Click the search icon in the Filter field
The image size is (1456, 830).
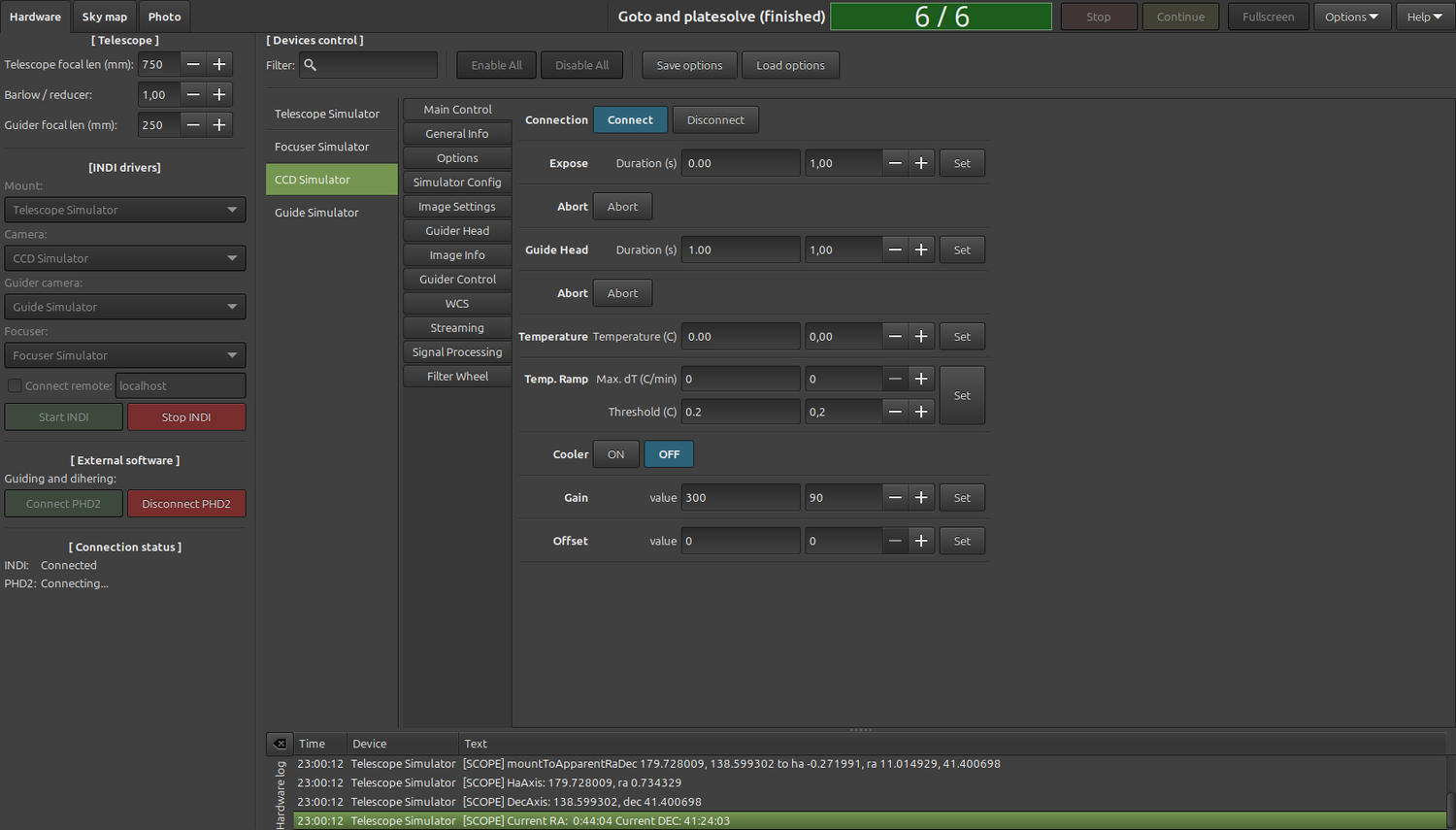pos(311,65)
